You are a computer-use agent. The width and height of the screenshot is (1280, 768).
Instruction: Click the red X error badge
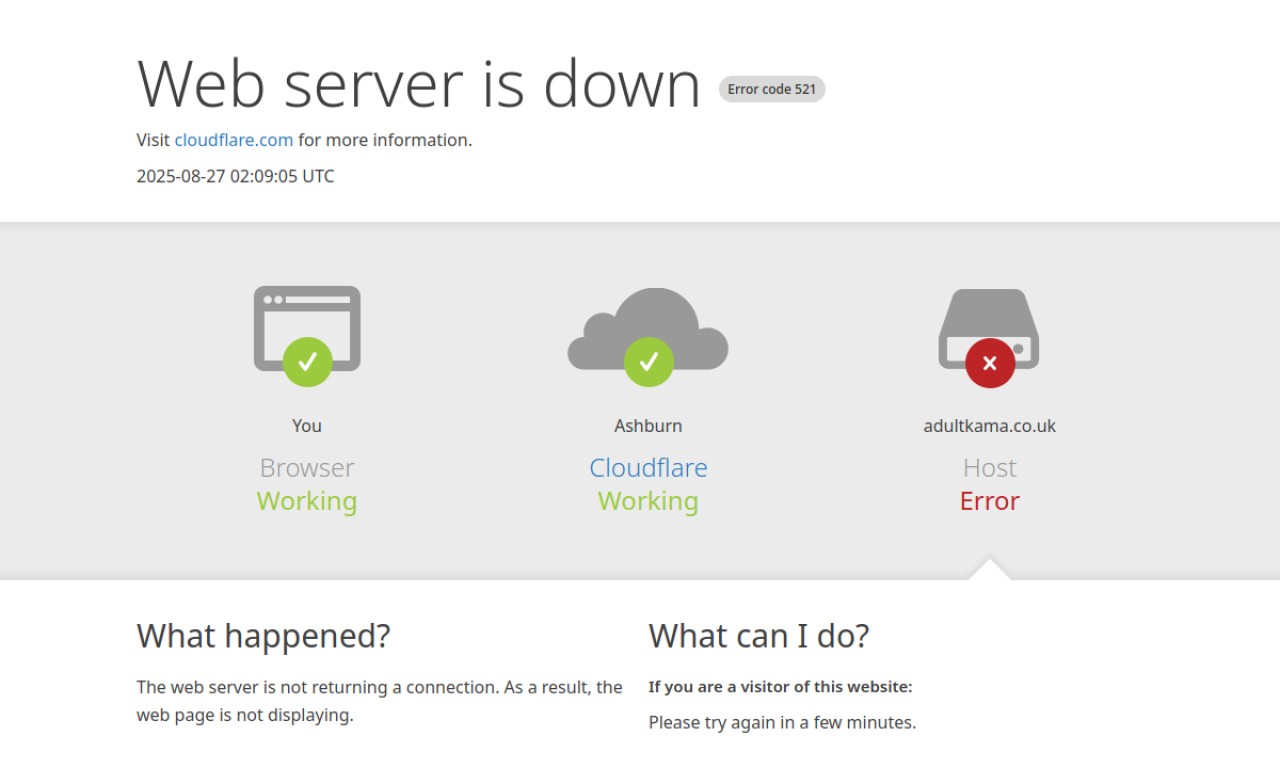(x=989, y=363)
